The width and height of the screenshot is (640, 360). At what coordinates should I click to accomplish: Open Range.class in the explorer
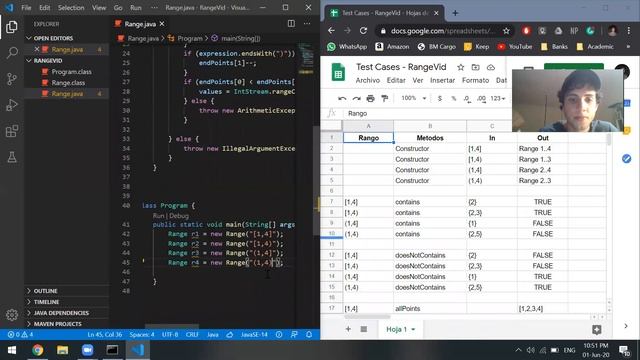pos(67,83)
